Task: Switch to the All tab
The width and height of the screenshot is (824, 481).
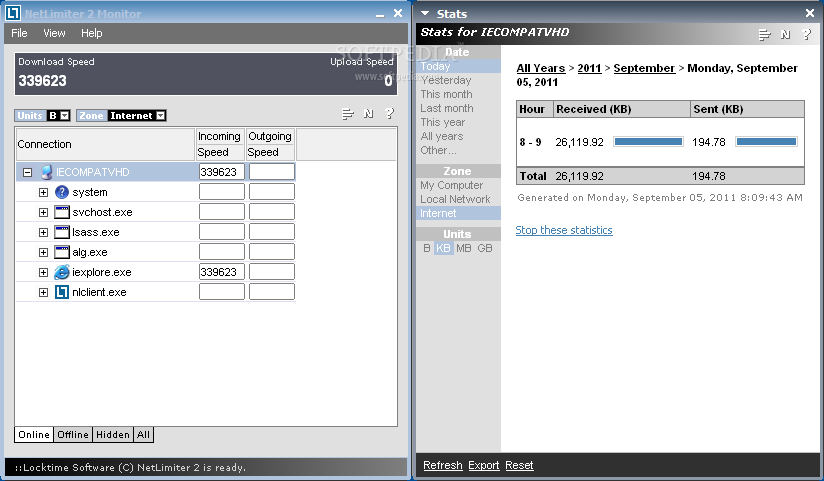Action: pos(143,435)
